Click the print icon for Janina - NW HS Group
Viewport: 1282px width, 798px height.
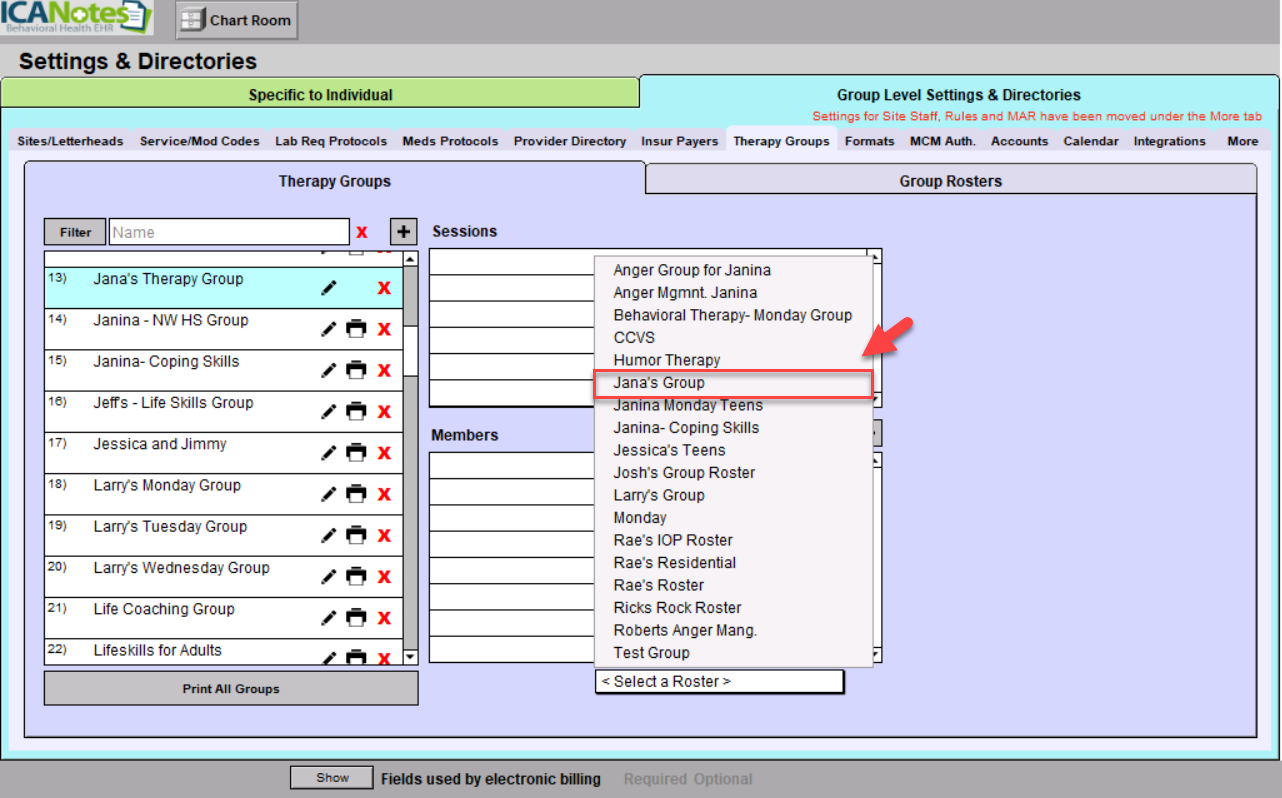click(356, 329)
